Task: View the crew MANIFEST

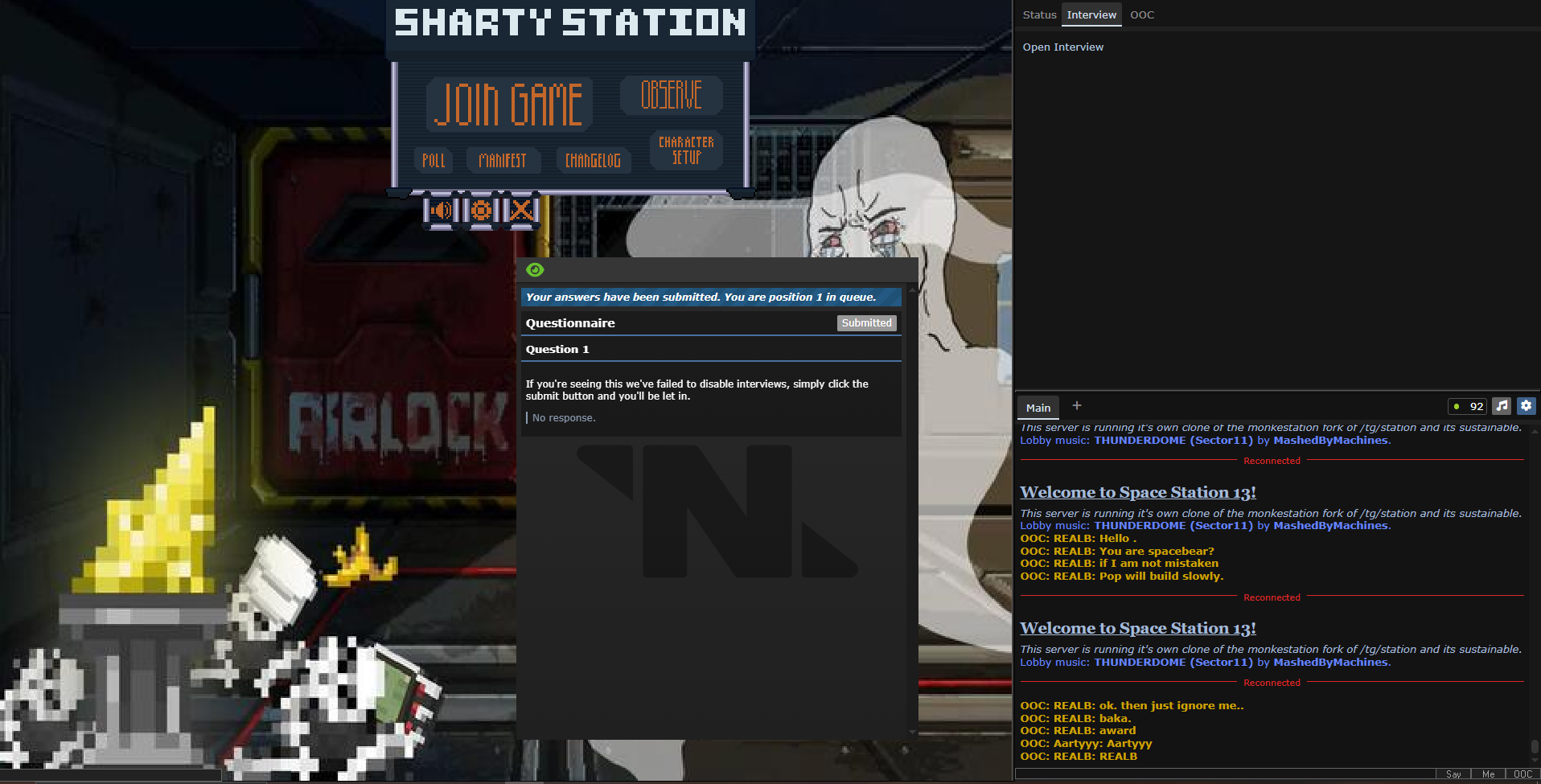Action: coord(503,160)
